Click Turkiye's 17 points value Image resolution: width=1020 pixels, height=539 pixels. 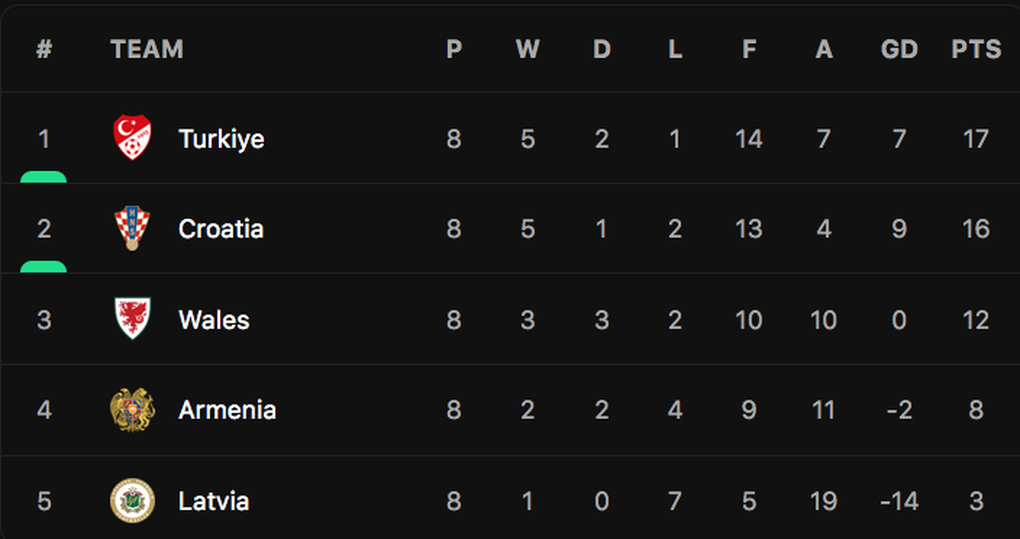(976, 138)
